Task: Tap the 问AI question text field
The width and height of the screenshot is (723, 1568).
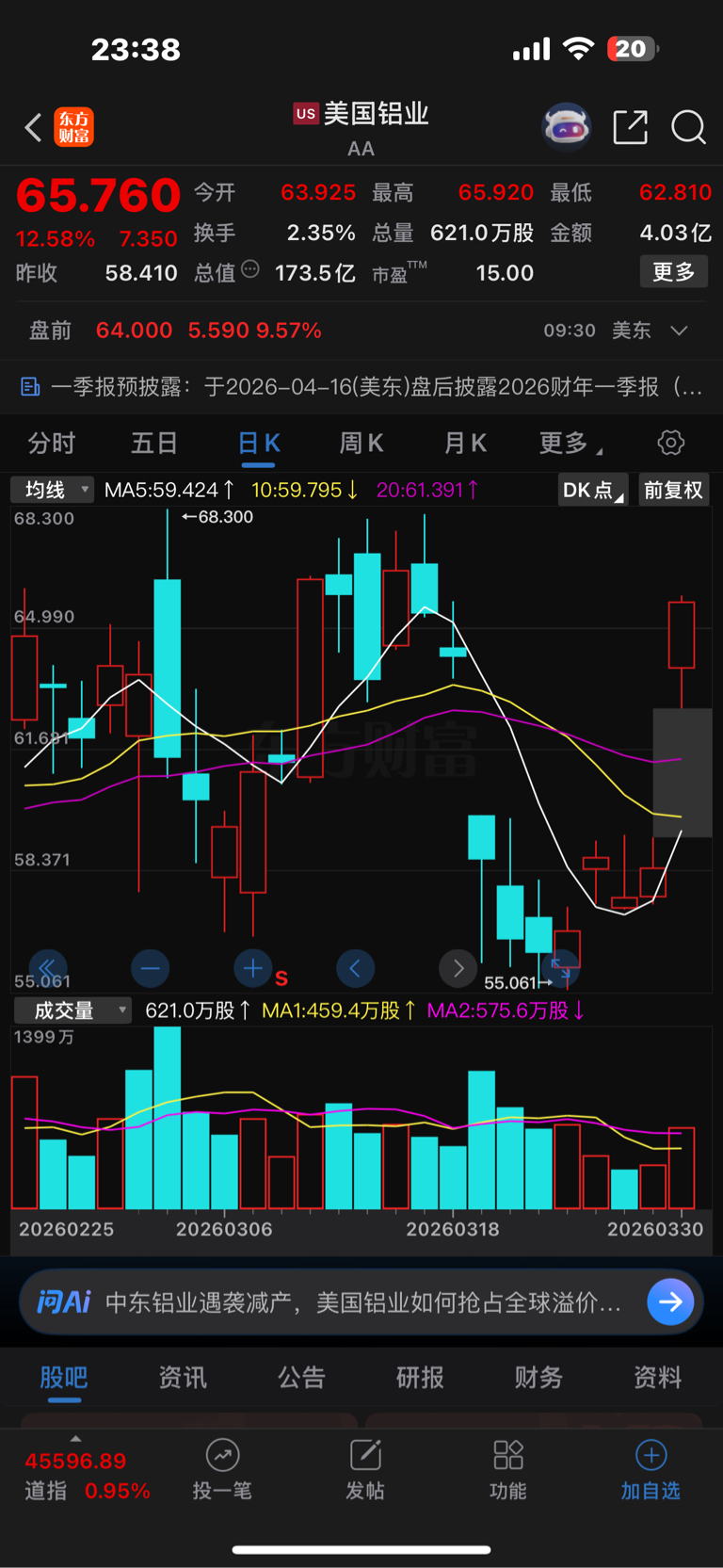Action: (x=362, y=1302)
